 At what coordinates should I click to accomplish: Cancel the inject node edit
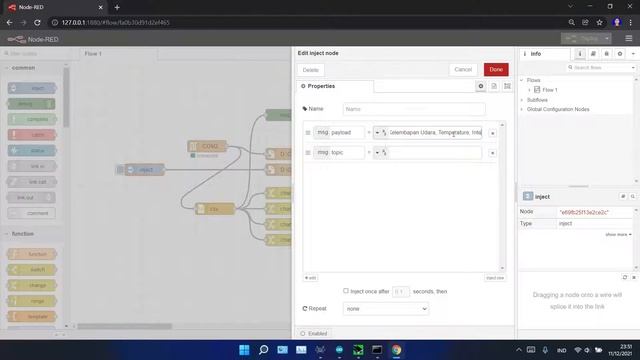[463, 69]
